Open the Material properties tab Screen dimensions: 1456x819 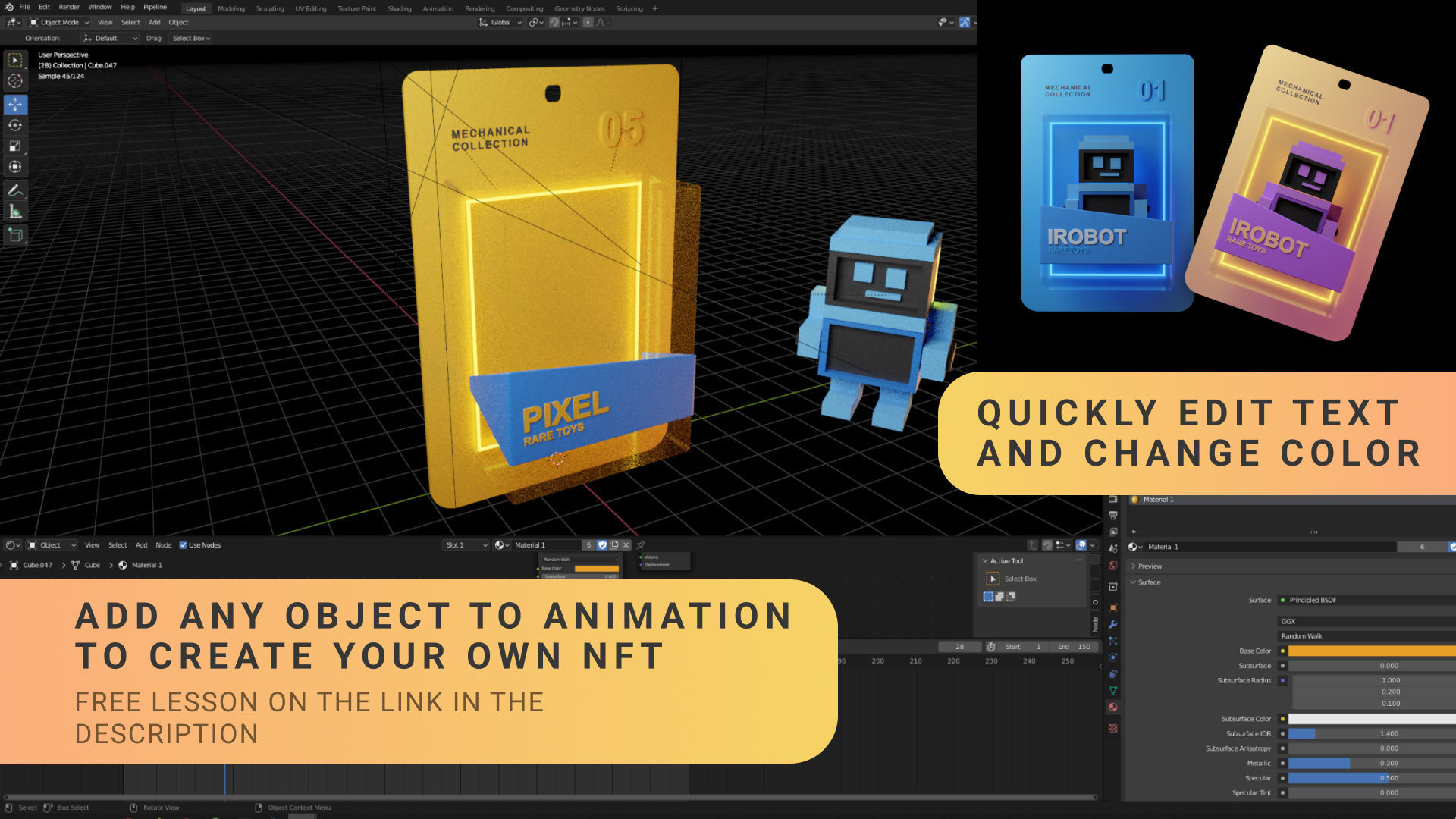1112,707
